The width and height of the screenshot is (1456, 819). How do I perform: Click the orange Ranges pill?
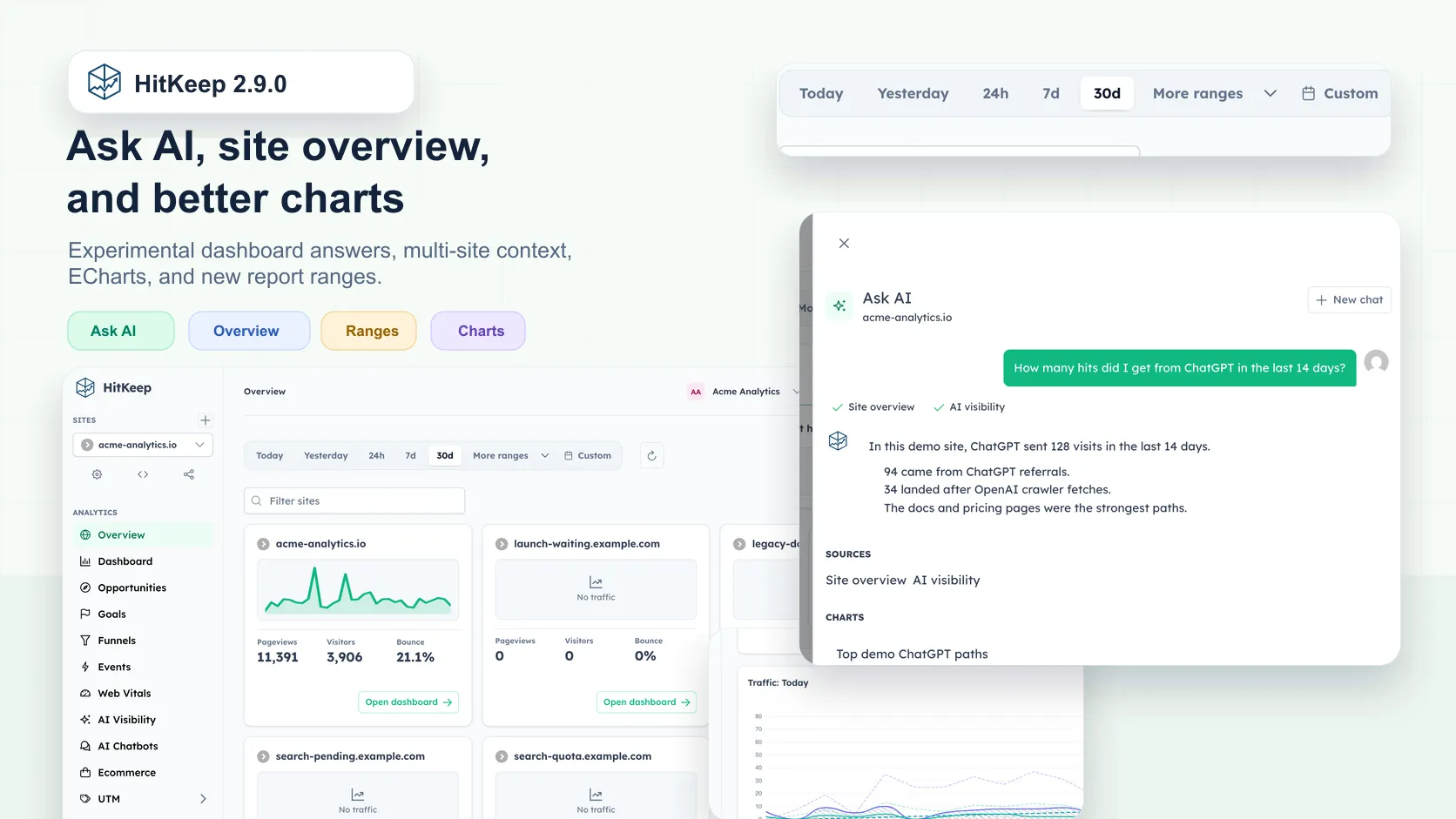[369, 331]
